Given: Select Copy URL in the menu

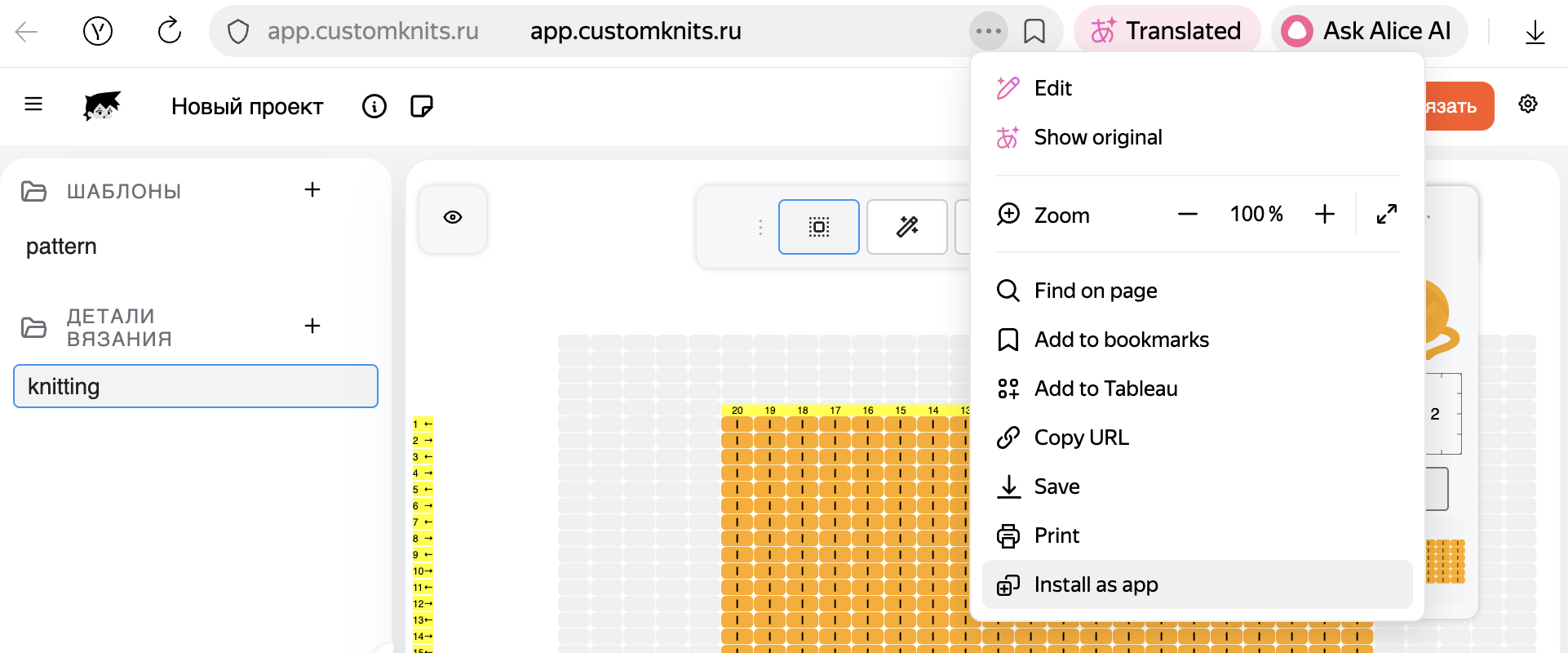Looking at the screenshot, I should pyautogui.click(x=1081, y=438).
